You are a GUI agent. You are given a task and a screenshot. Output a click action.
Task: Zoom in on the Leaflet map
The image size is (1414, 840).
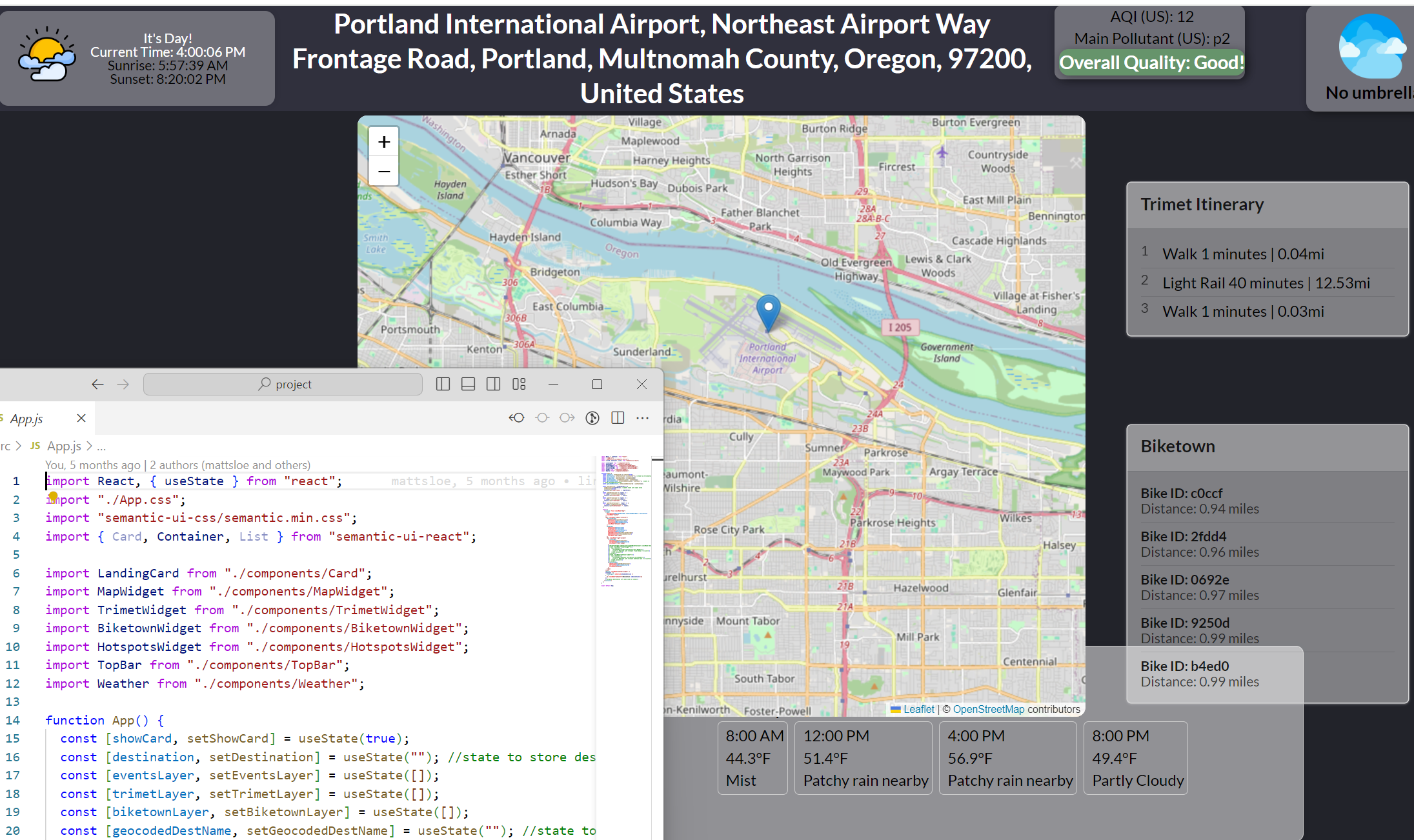coord(384,142)
